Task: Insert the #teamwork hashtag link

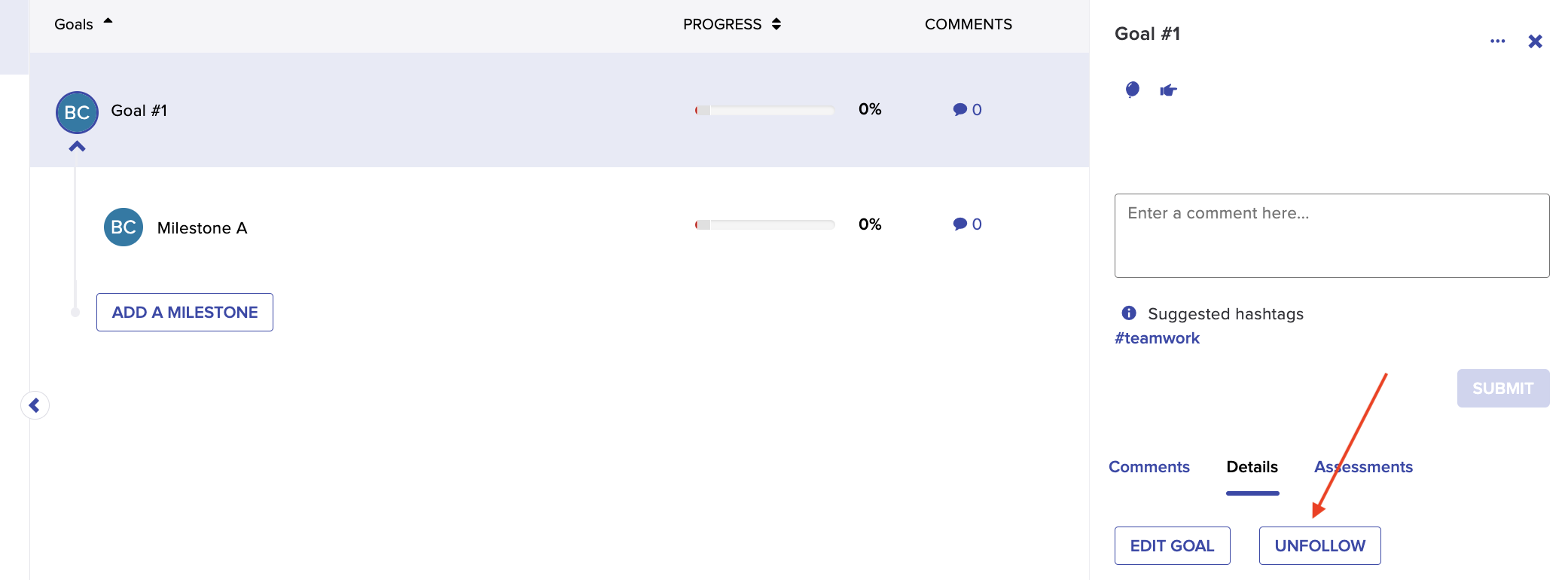Action: pos(1157,338)
